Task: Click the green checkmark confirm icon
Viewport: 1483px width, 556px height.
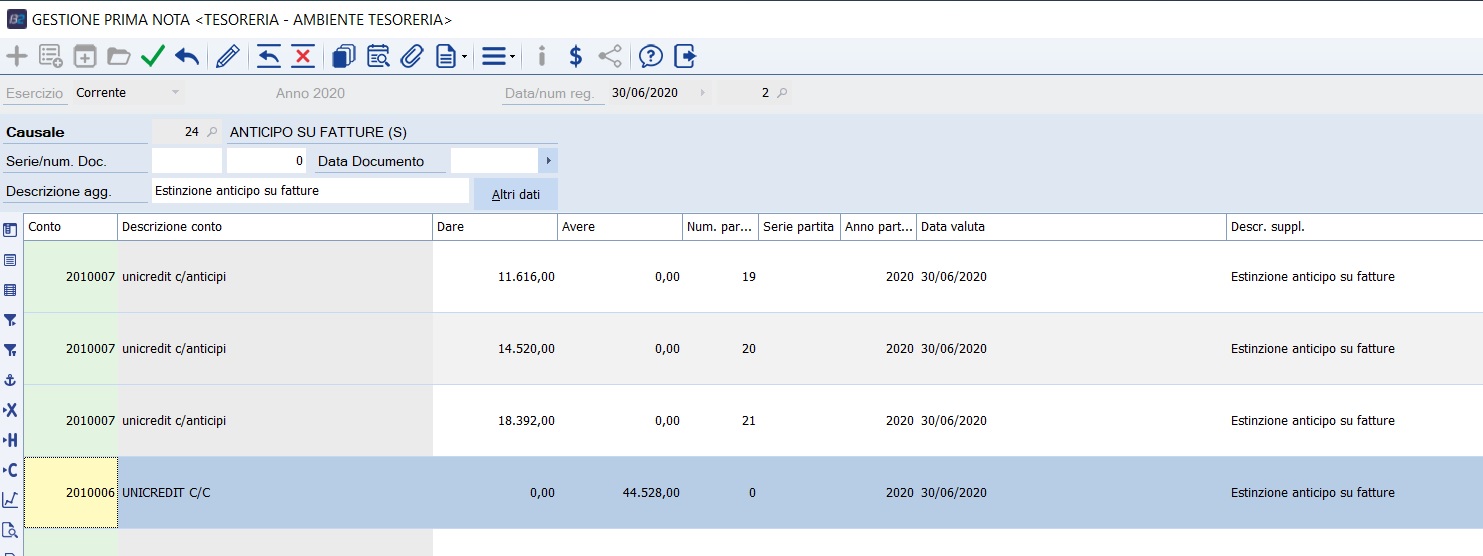Action: [153, 56]
